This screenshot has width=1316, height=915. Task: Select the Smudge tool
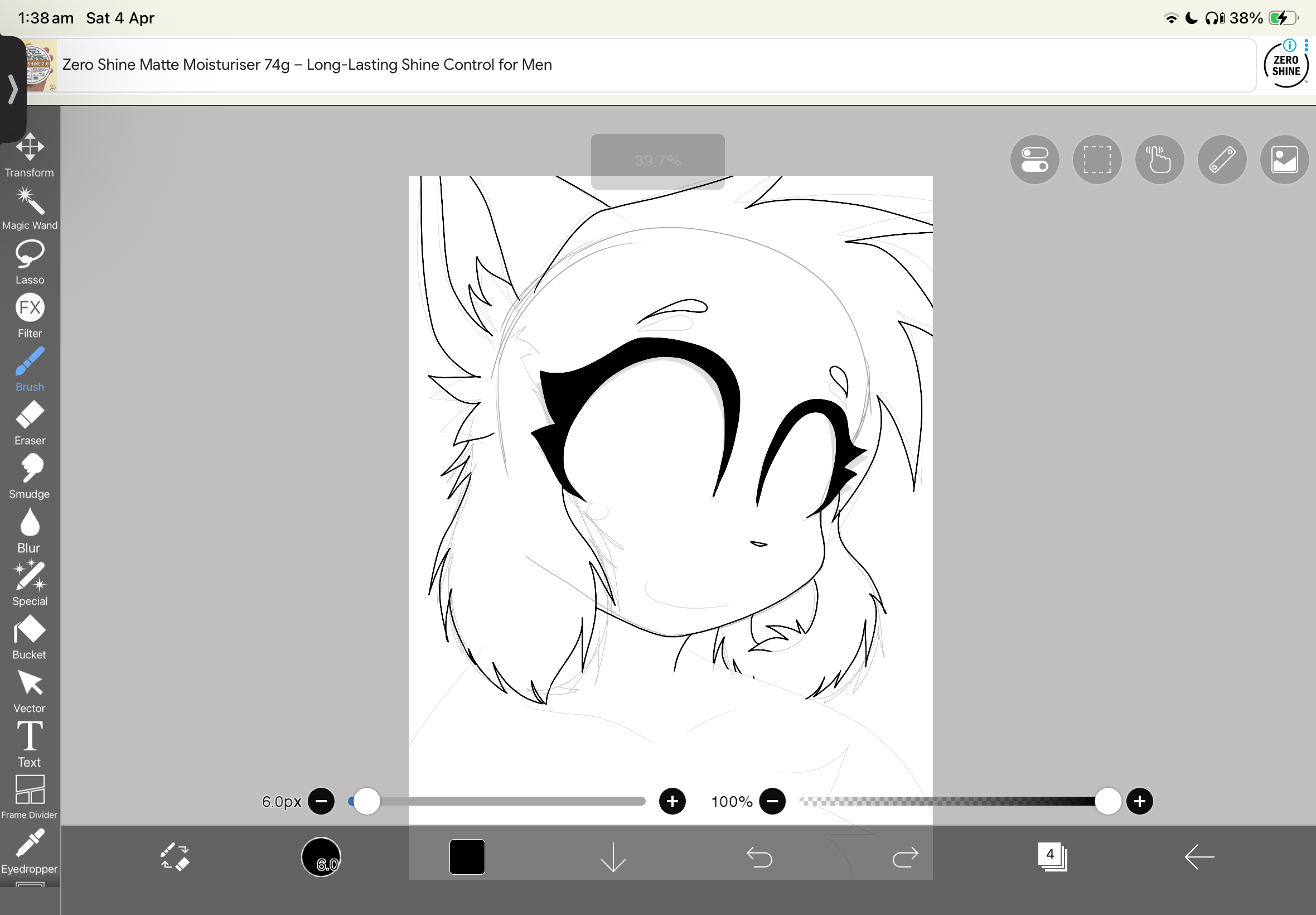pyautogui.click(x=30, y=476)
